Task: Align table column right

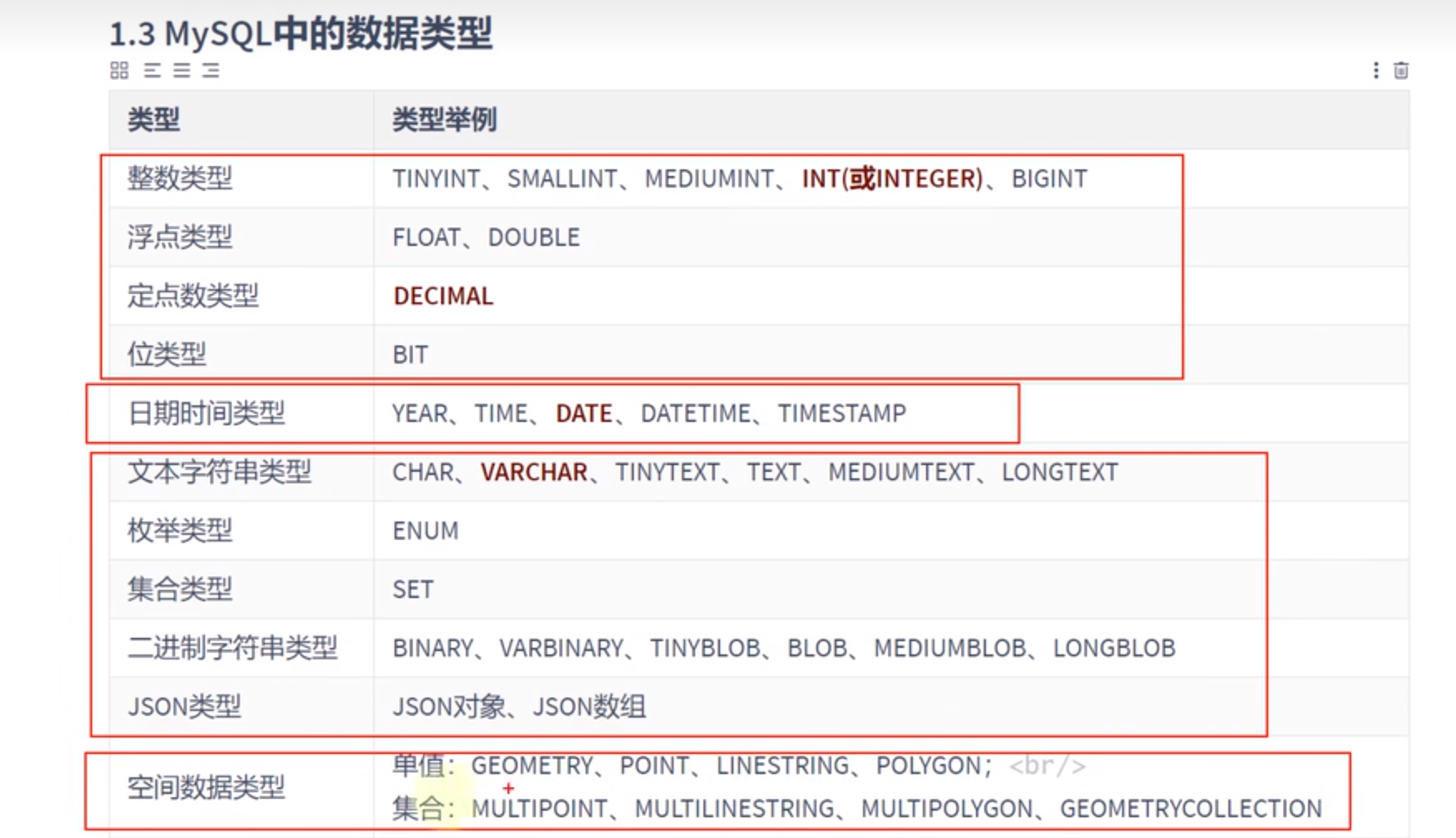Action: [x=211, y=71]
